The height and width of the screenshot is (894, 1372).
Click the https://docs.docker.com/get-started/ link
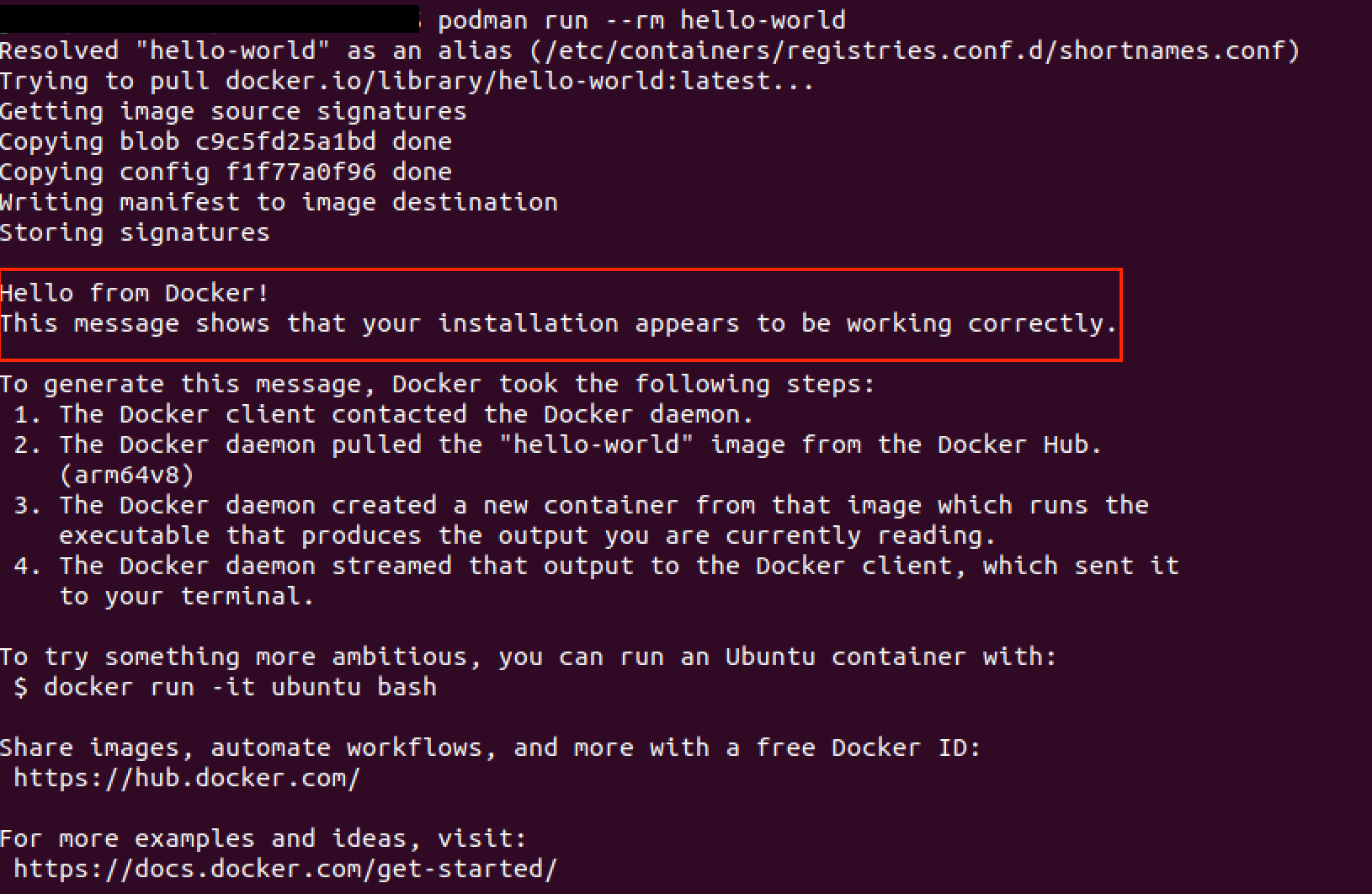(x=285, y=869)
